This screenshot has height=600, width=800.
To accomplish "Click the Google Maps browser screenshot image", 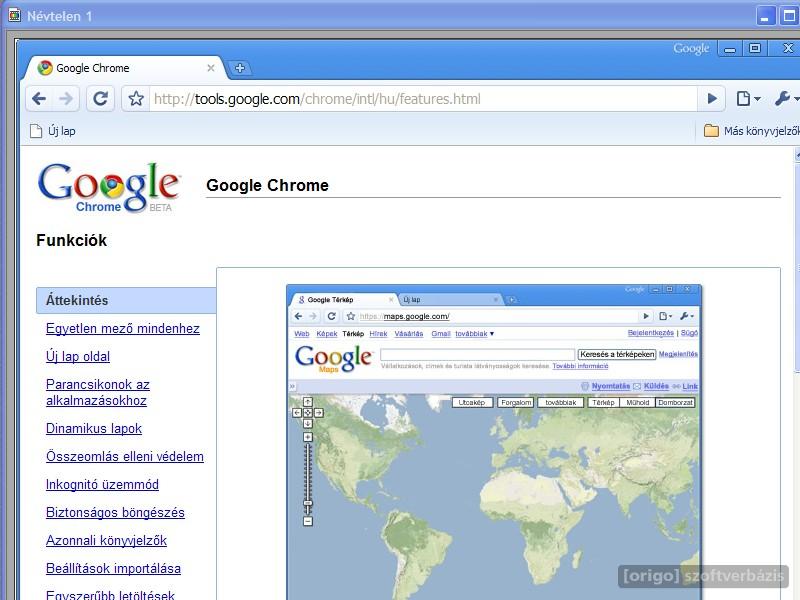I will click(494, 442).
